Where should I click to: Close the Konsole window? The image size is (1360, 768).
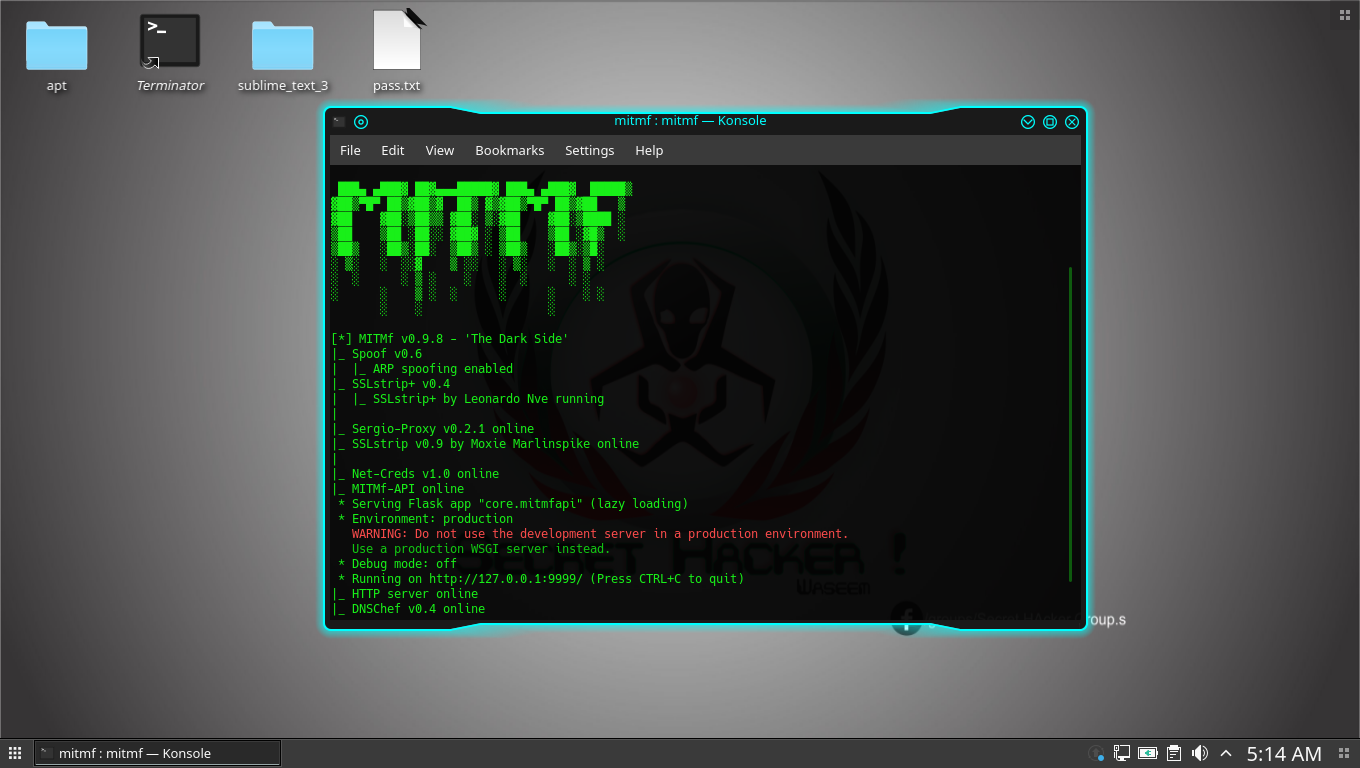coord(1072,122)
